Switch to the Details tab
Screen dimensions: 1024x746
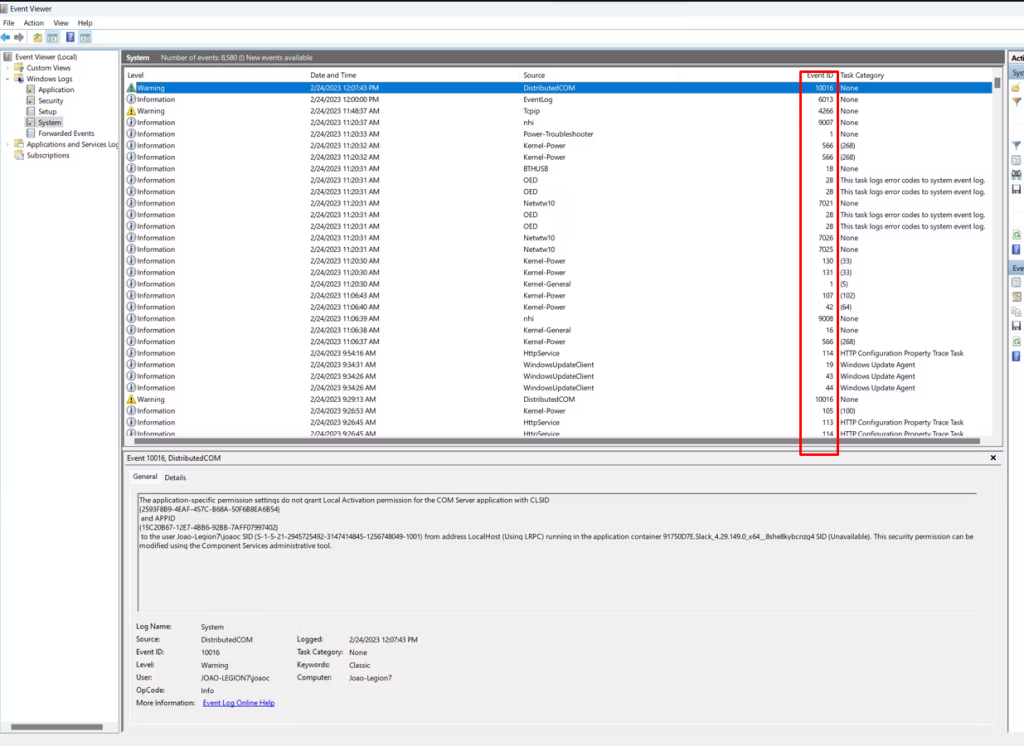pyautogui.click(x=175, y=477)
